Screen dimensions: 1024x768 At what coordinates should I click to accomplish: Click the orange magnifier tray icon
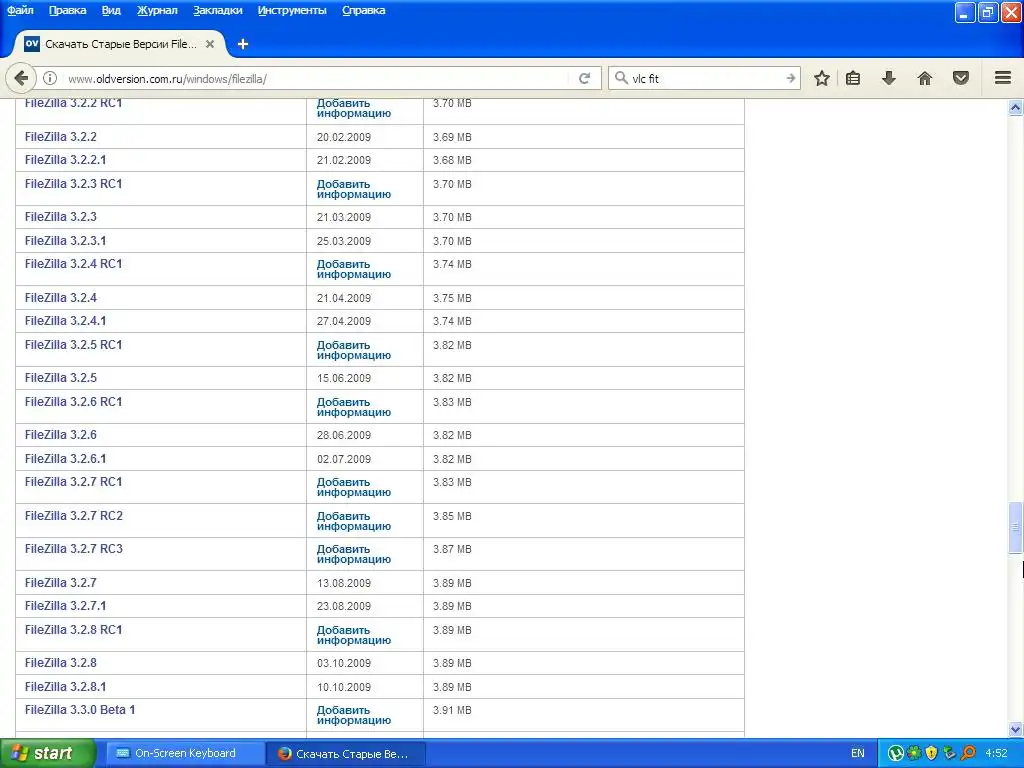tap(968, 753)
